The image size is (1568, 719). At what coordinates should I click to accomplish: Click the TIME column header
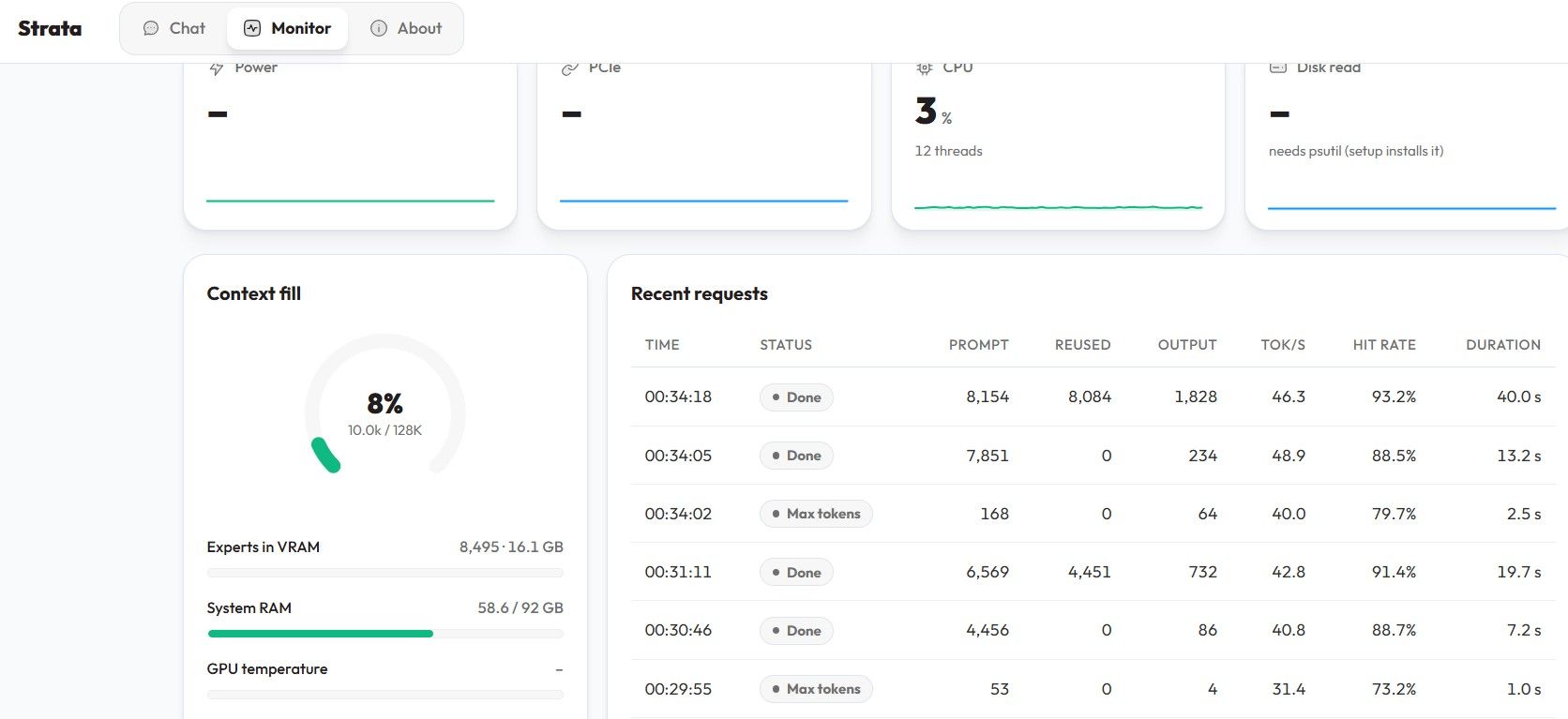pyautogui.click(x=662, y=345)
